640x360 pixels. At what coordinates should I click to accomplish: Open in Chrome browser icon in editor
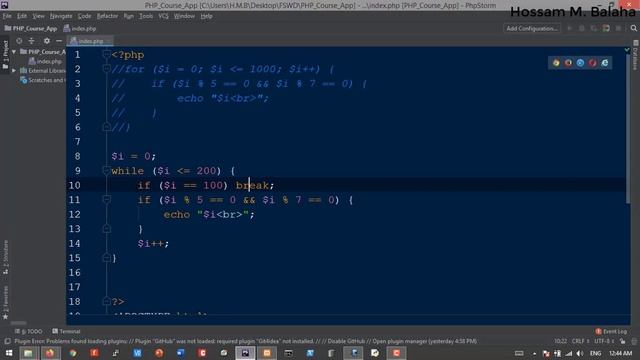556,63
